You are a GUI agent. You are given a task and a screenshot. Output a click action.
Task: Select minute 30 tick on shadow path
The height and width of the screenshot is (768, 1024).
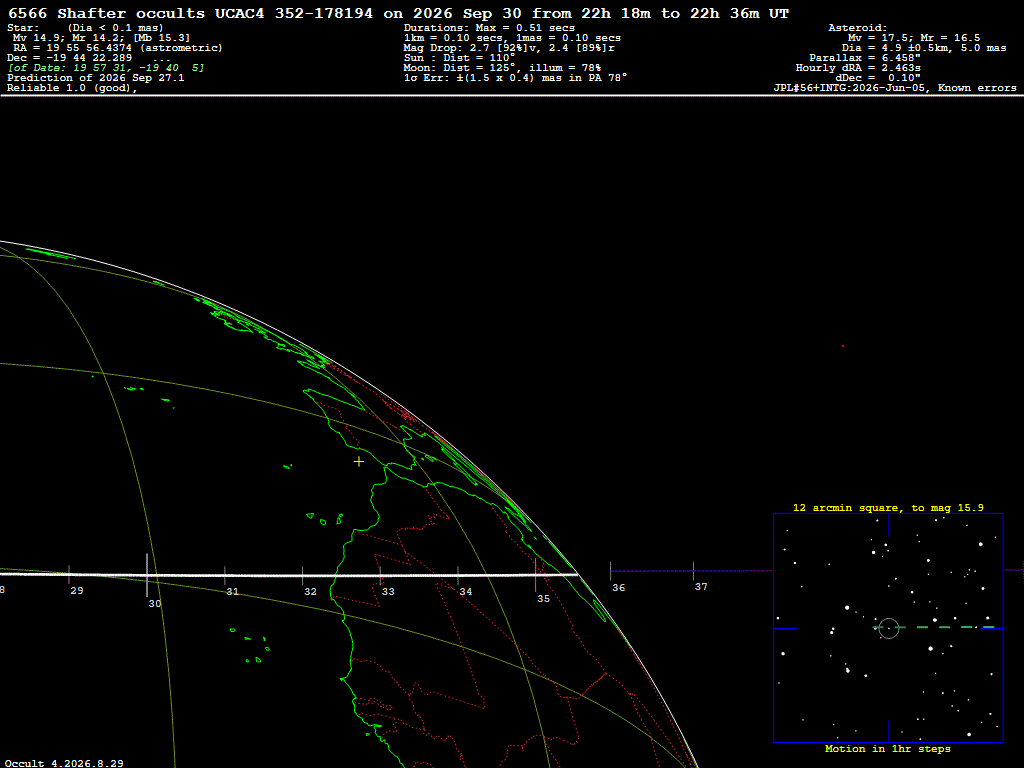147,575
